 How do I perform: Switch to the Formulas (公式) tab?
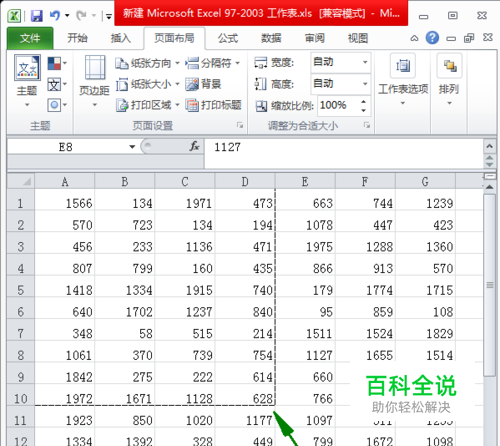point(228,38)
